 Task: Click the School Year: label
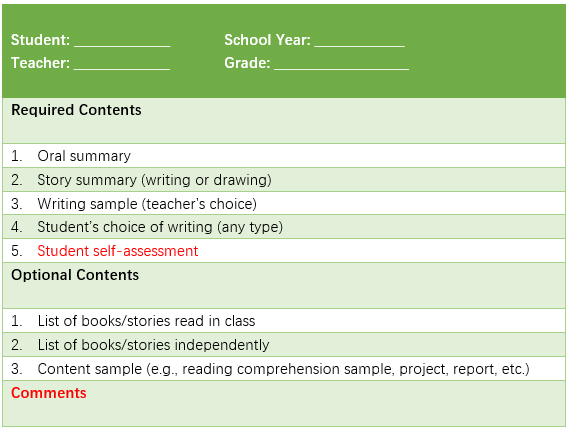pyautogui.click(x=267, y=40)
